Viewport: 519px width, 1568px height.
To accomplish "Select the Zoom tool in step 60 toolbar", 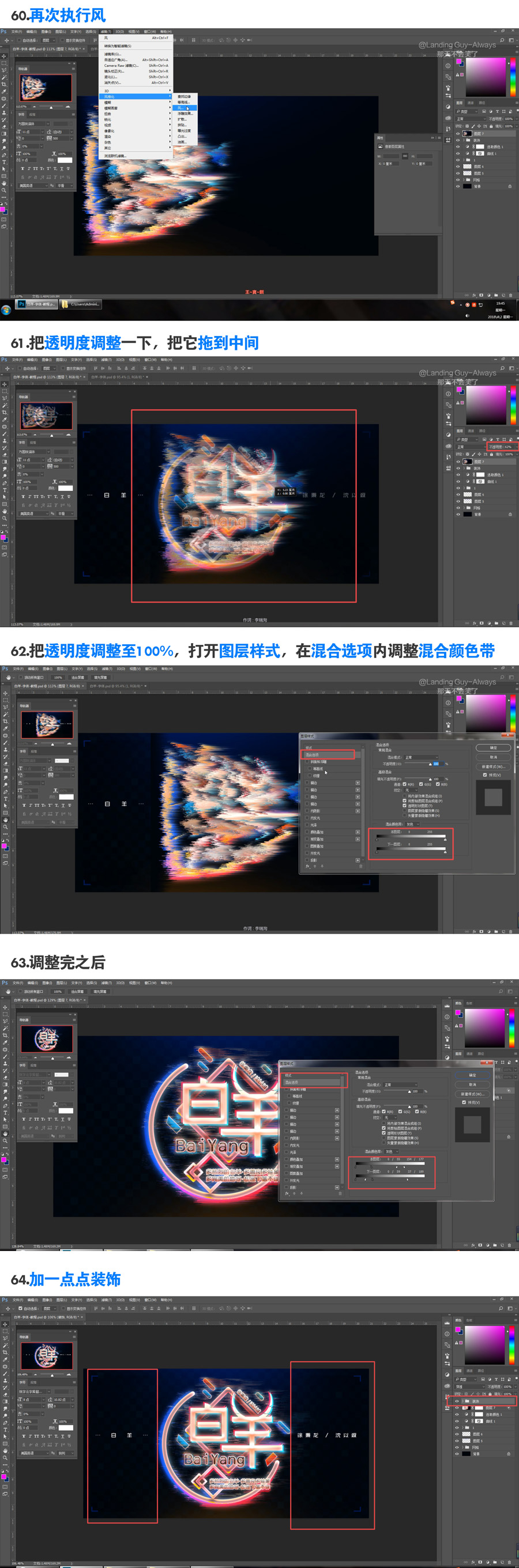I will [x=3, y=190].
